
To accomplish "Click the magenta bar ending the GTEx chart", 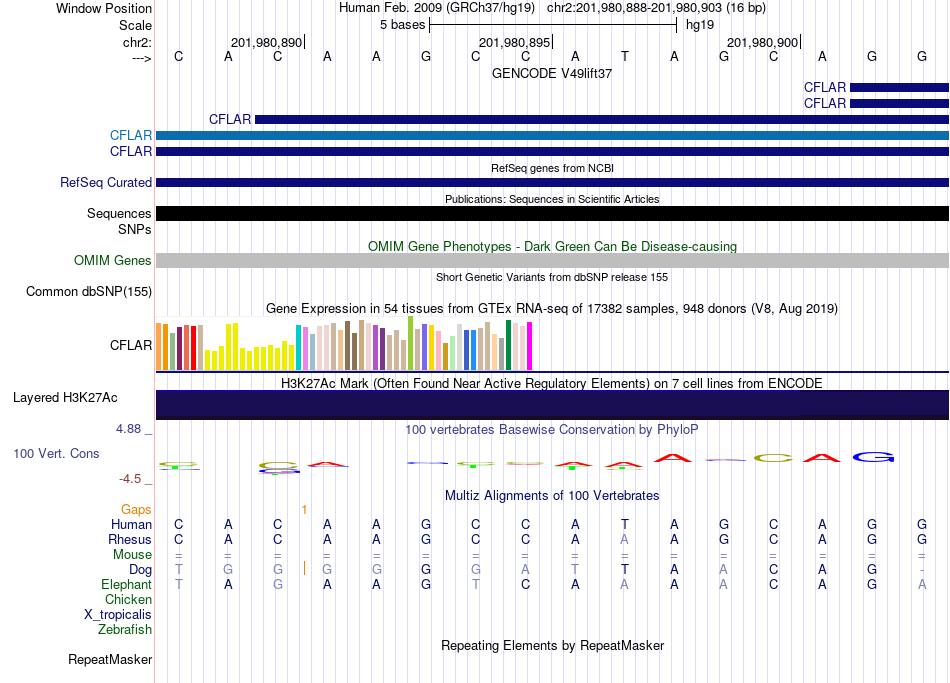I will pyautogui.click(x=530, y=346).
